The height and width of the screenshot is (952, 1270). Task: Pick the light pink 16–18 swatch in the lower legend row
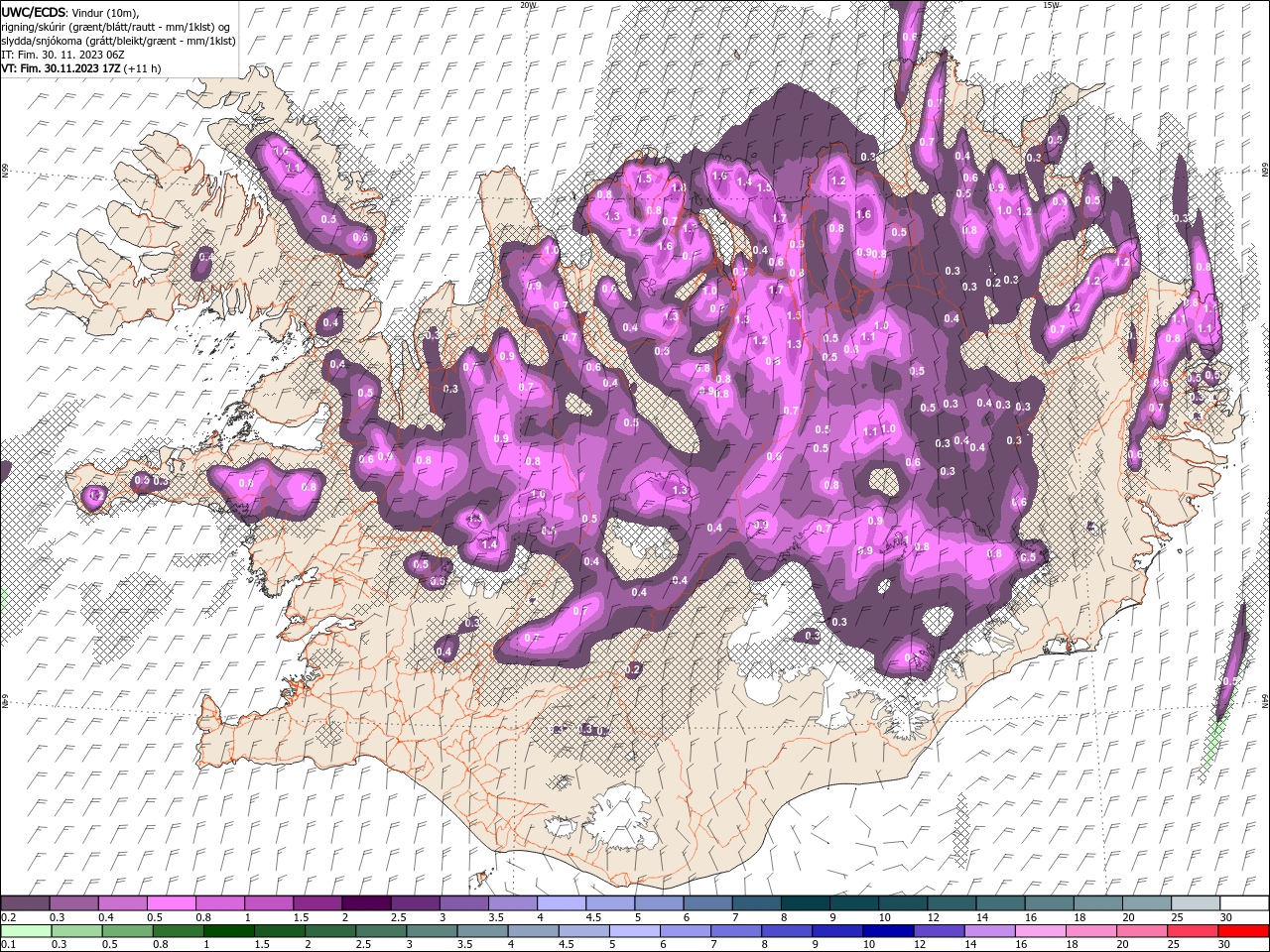click(1040, 931)
